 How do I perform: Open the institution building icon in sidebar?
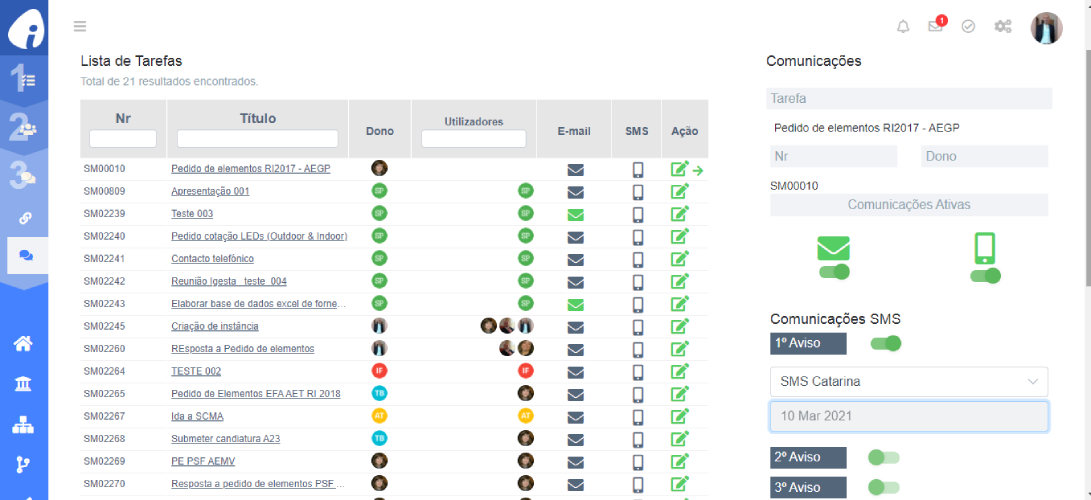pyautogui.click(x=23, y=385)
